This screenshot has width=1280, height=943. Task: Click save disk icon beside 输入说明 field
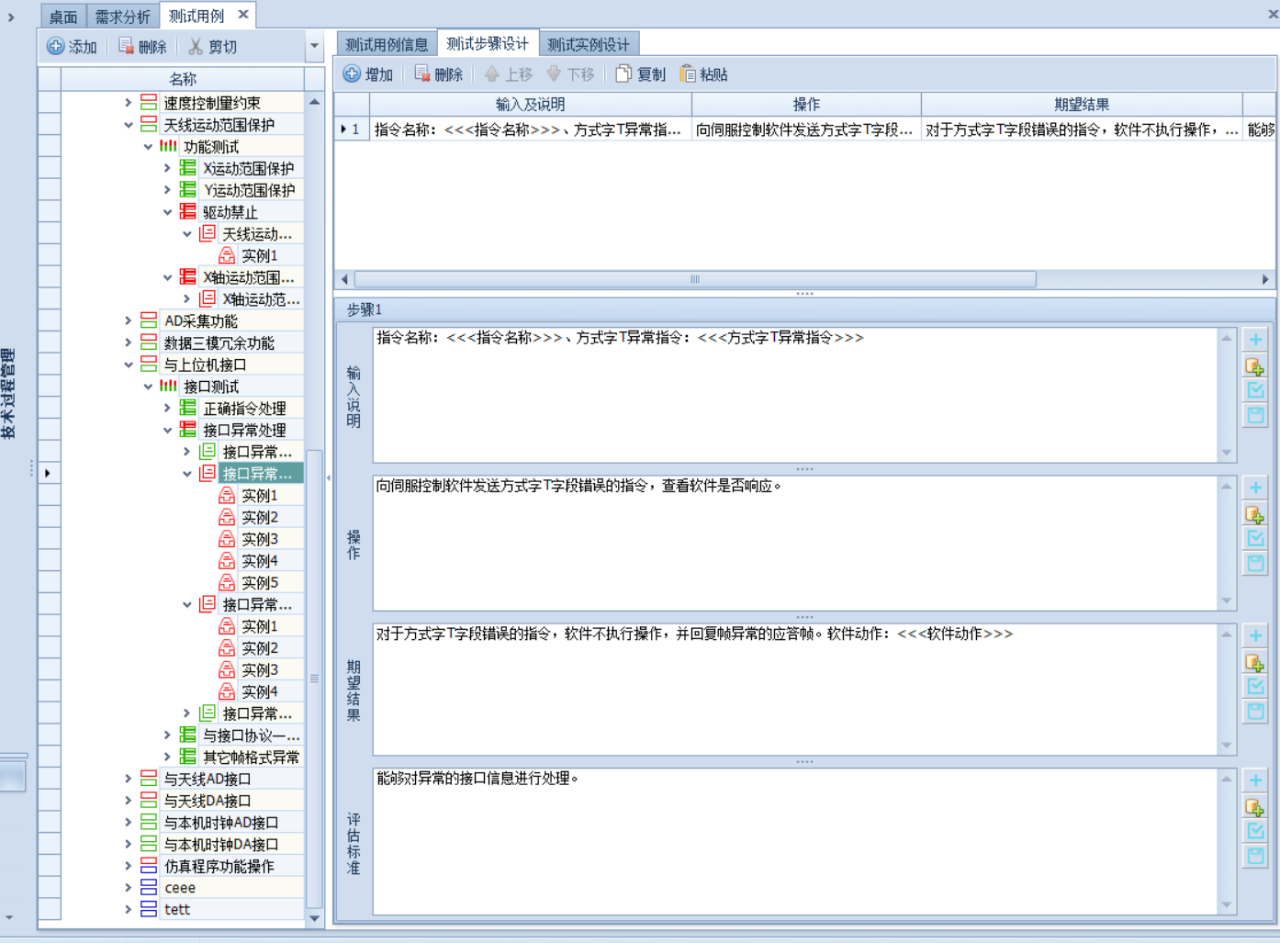click(x=1256, y=415)
